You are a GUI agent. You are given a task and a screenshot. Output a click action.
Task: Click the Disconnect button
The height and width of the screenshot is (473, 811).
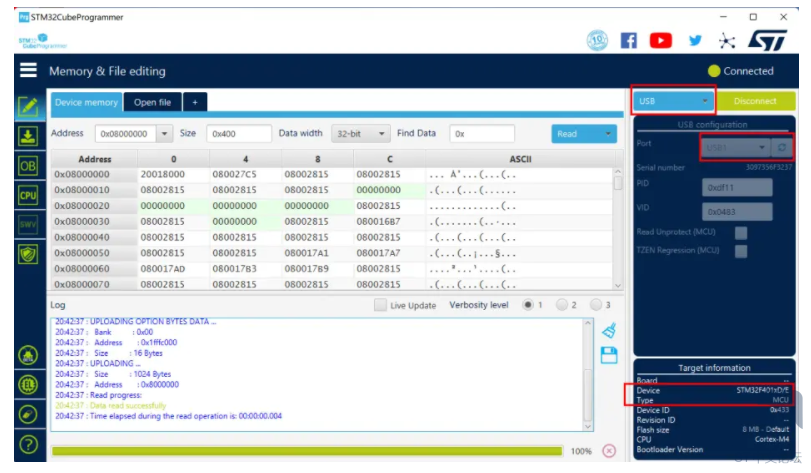[x=755, y=101]
